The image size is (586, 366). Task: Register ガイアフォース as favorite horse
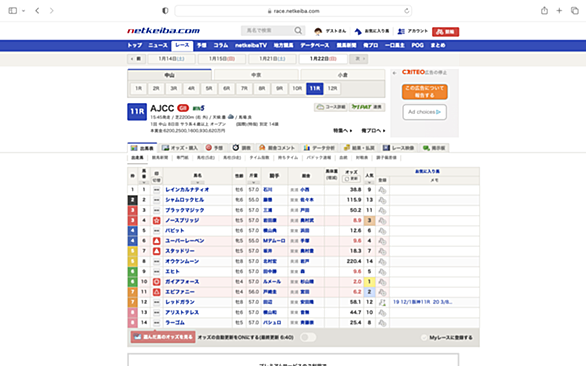coord(382,282)
